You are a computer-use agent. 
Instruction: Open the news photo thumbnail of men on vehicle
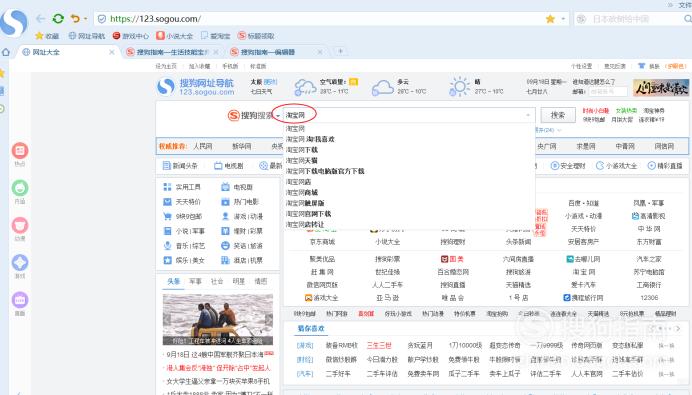(x=218, y=320)
